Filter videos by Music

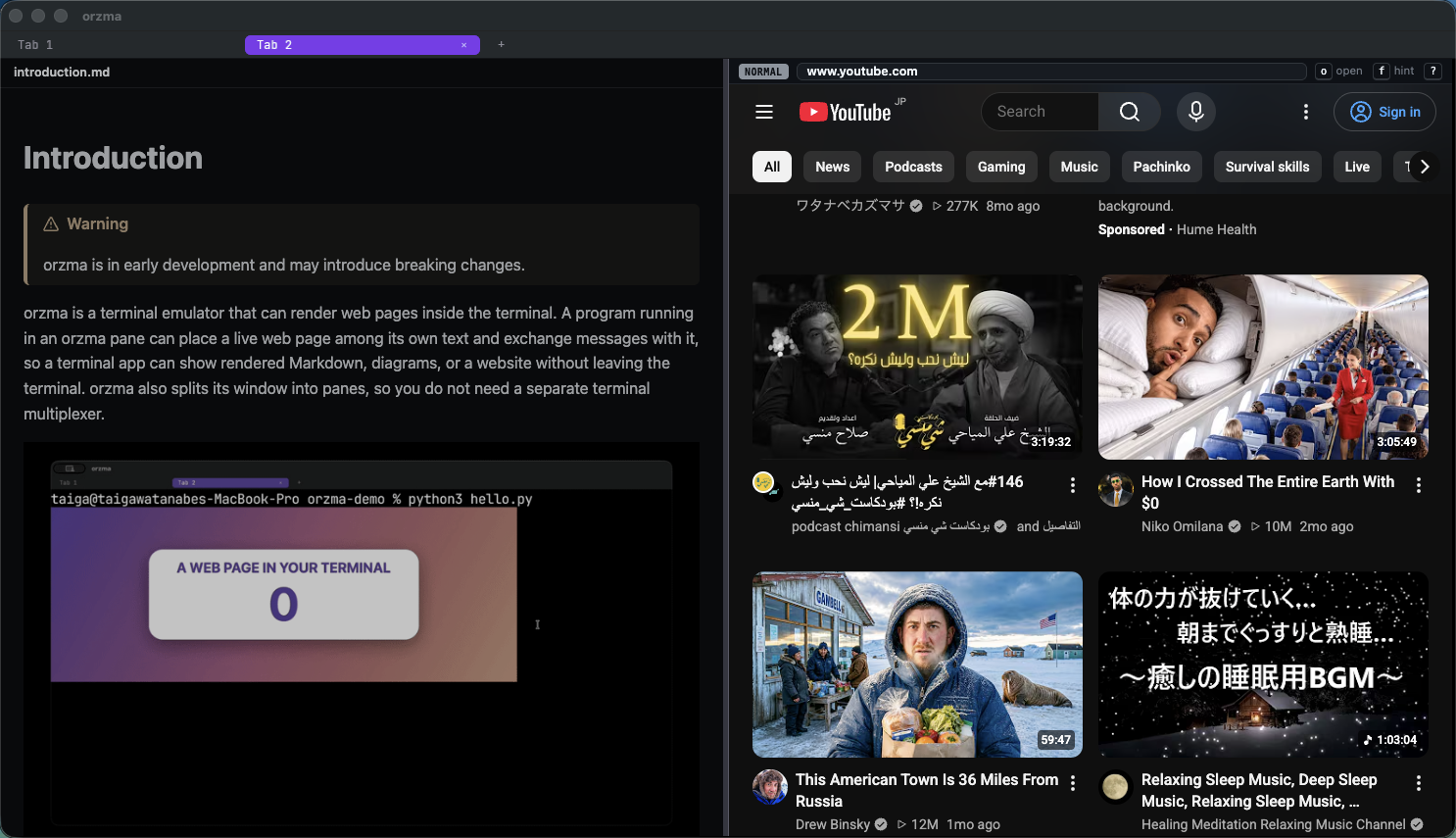1080,167
